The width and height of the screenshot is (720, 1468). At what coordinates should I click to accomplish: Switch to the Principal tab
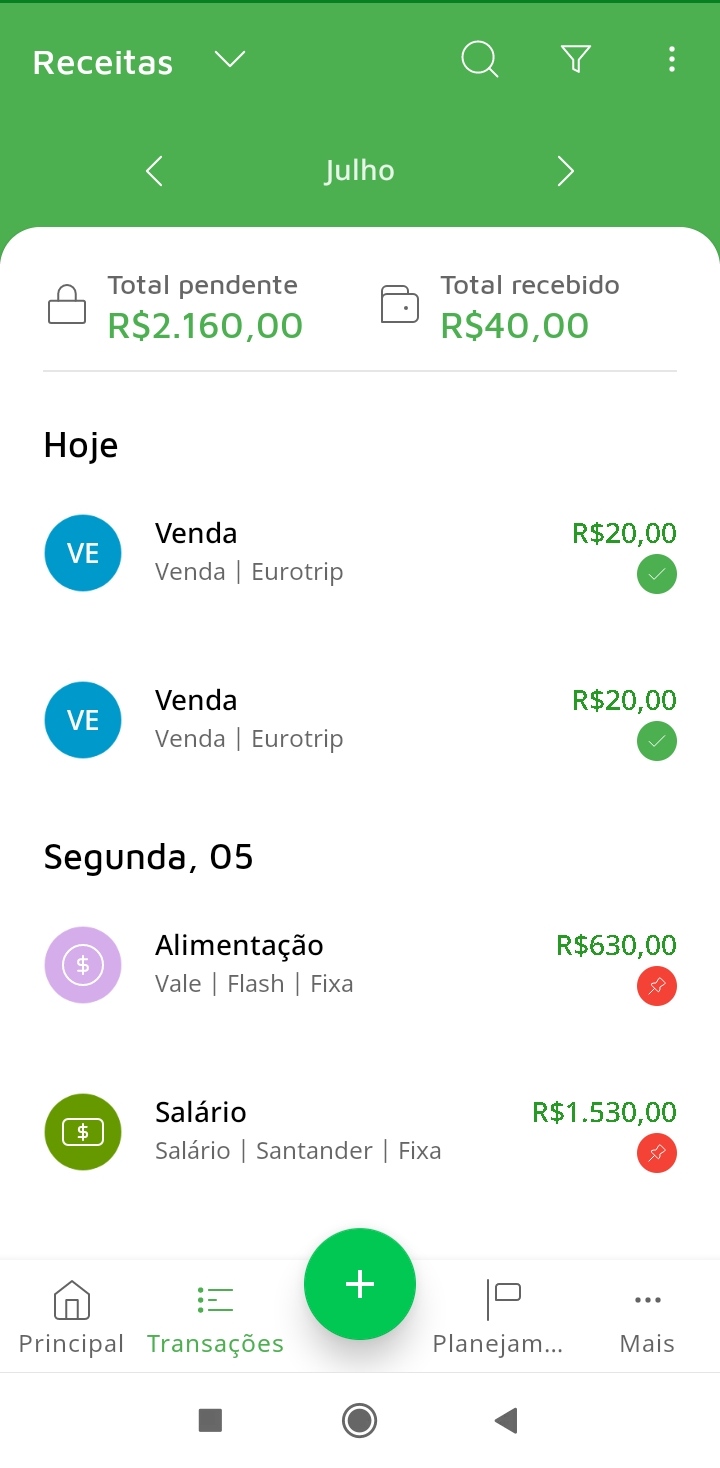click(71, 1318)
